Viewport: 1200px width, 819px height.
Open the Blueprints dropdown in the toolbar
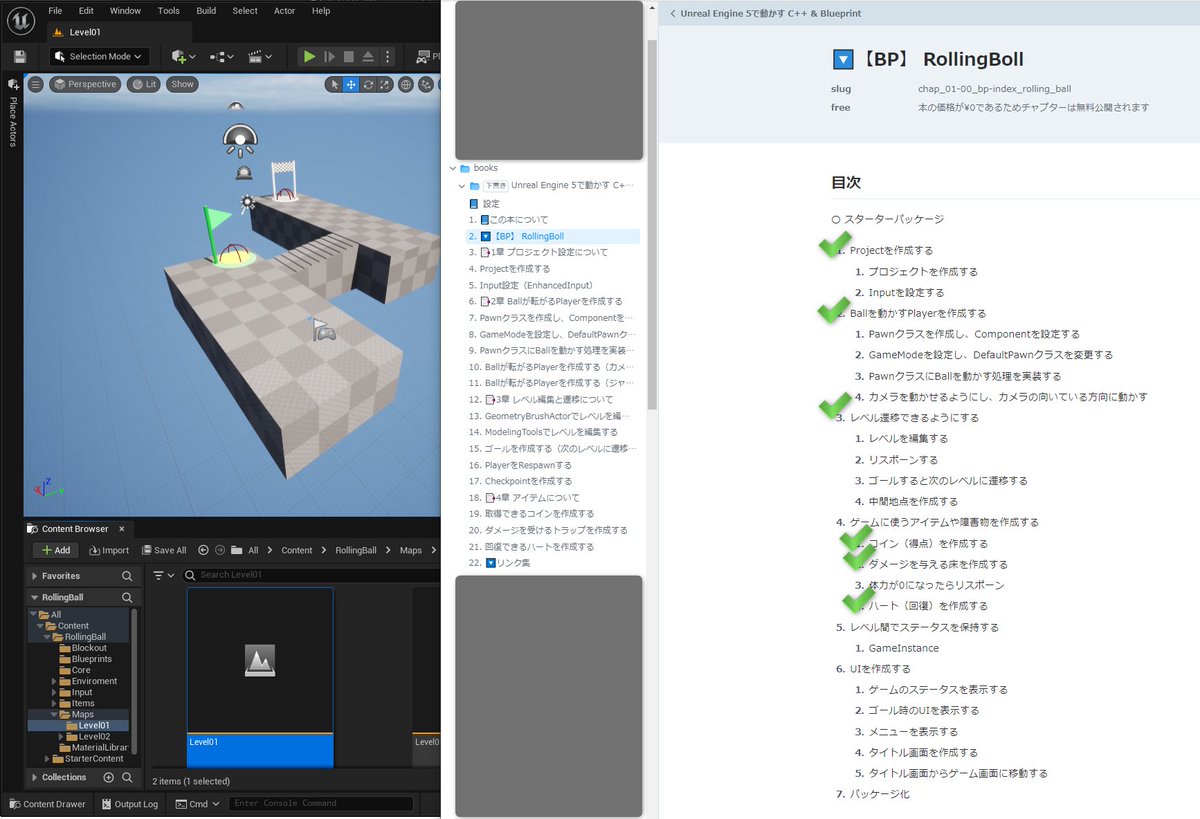221,57
